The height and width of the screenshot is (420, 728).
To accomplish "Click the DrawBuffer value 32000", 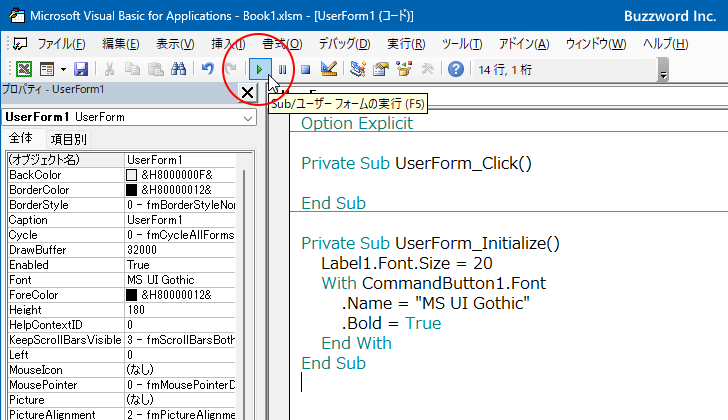I will 180,250.
